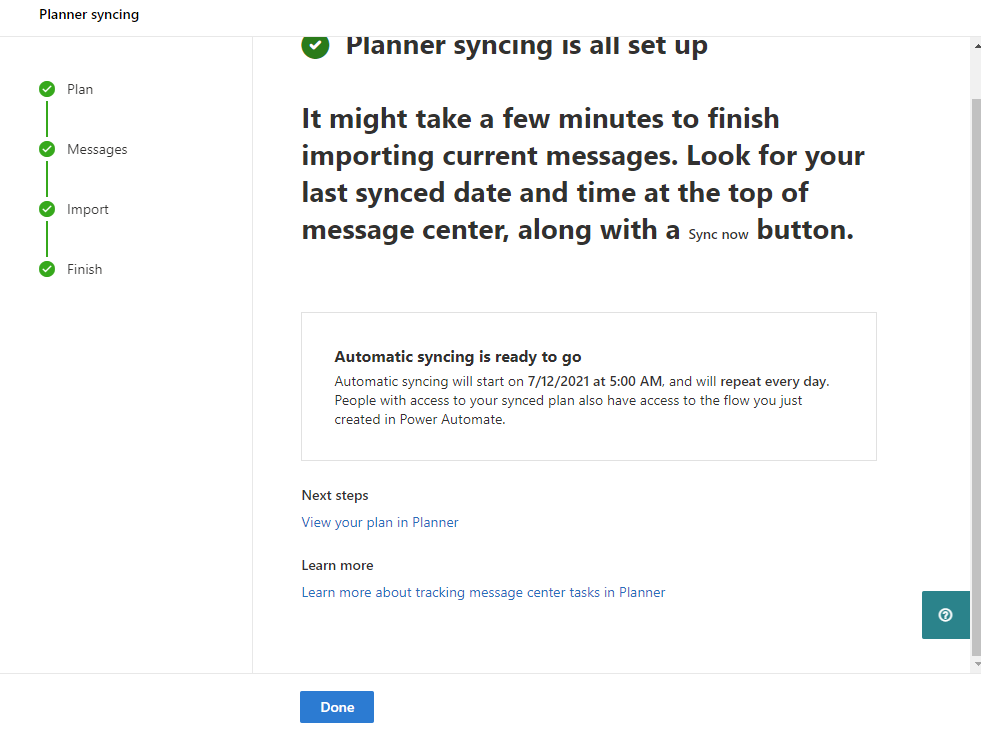981x732 pixels.
Task: Click the small Sync now text
Action: click(x=718, y=234)
